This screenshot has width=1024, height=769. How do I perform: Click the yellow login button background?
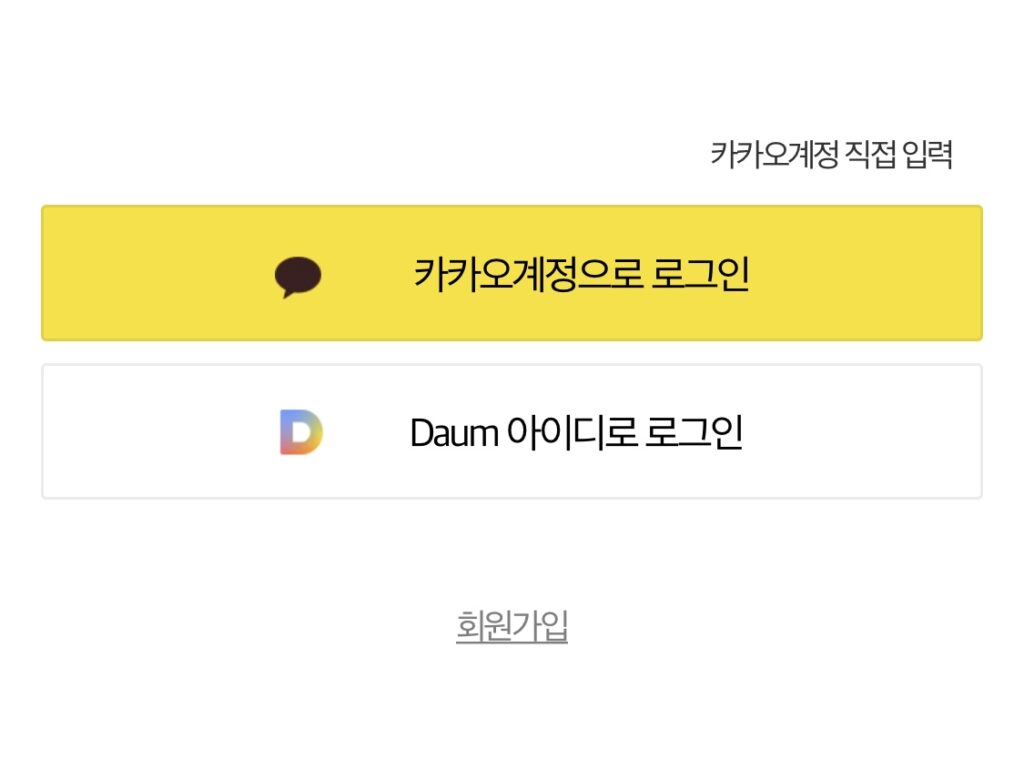[x=512, y=273]
